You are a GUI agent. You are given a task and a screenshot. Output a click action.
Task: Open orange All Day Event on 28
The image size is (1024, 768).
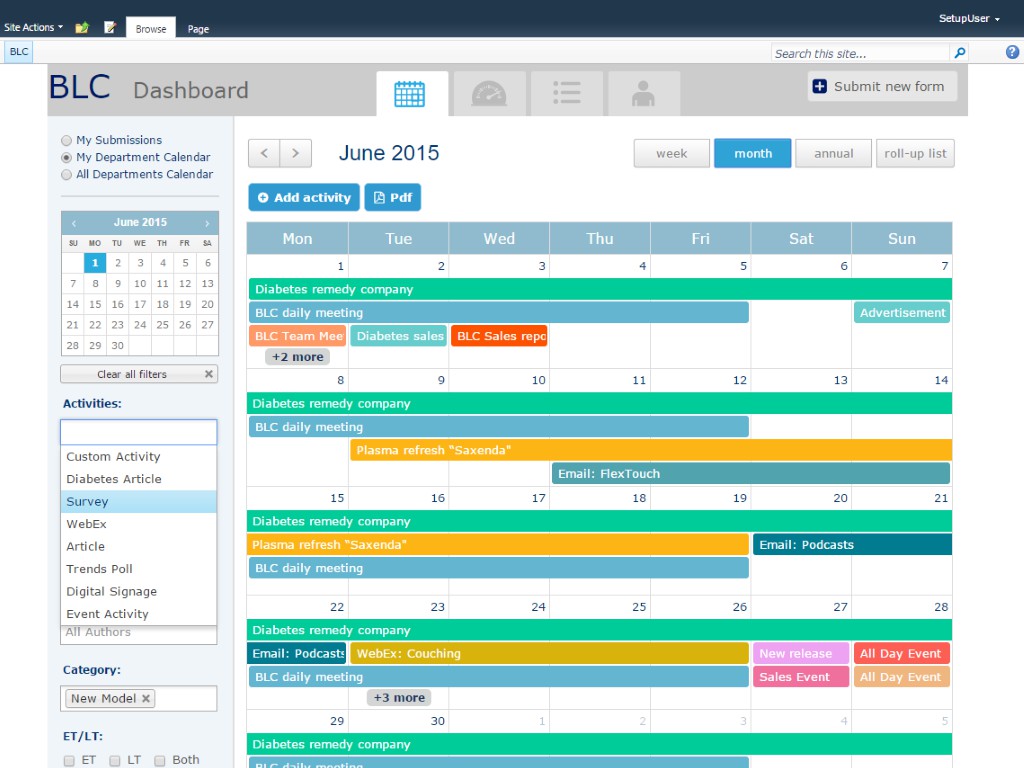tap(901, 677)
